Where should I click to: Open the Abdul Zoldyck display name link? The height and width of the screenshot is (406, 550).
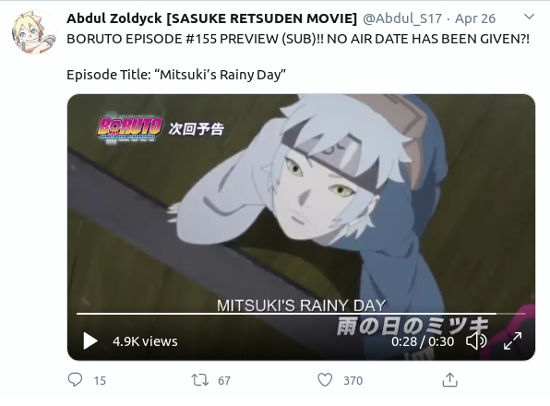(x=212, y=18)
